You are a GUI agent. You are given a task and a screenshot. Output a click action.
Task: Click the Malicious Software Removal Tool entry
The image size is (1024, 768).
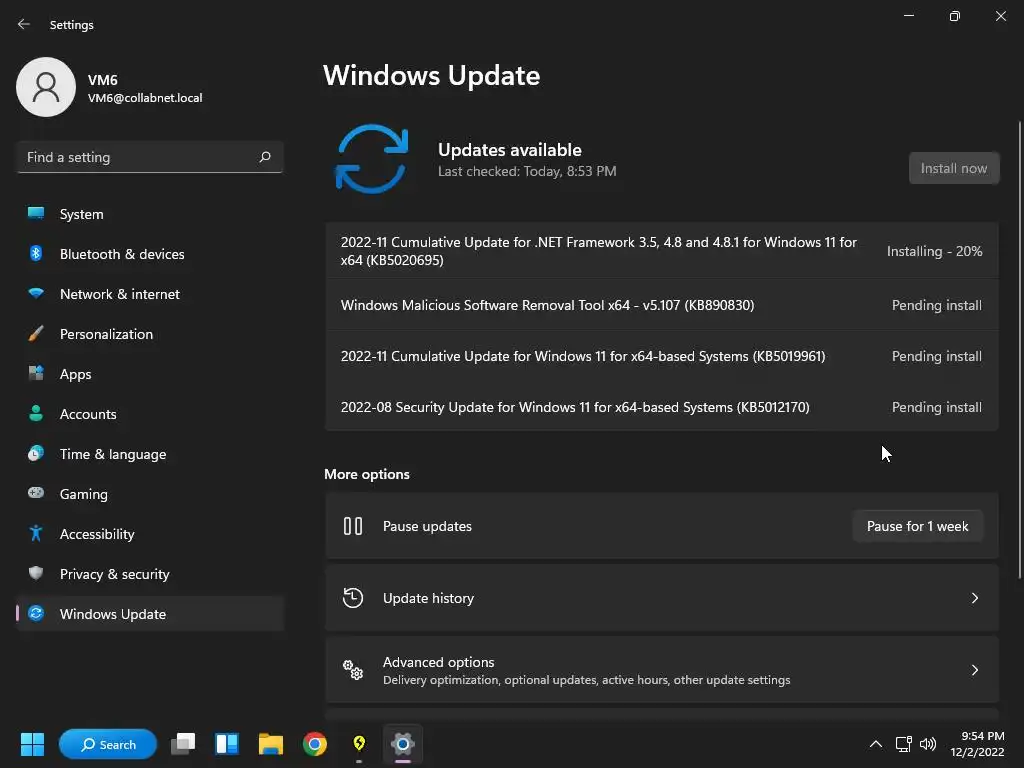662,305
